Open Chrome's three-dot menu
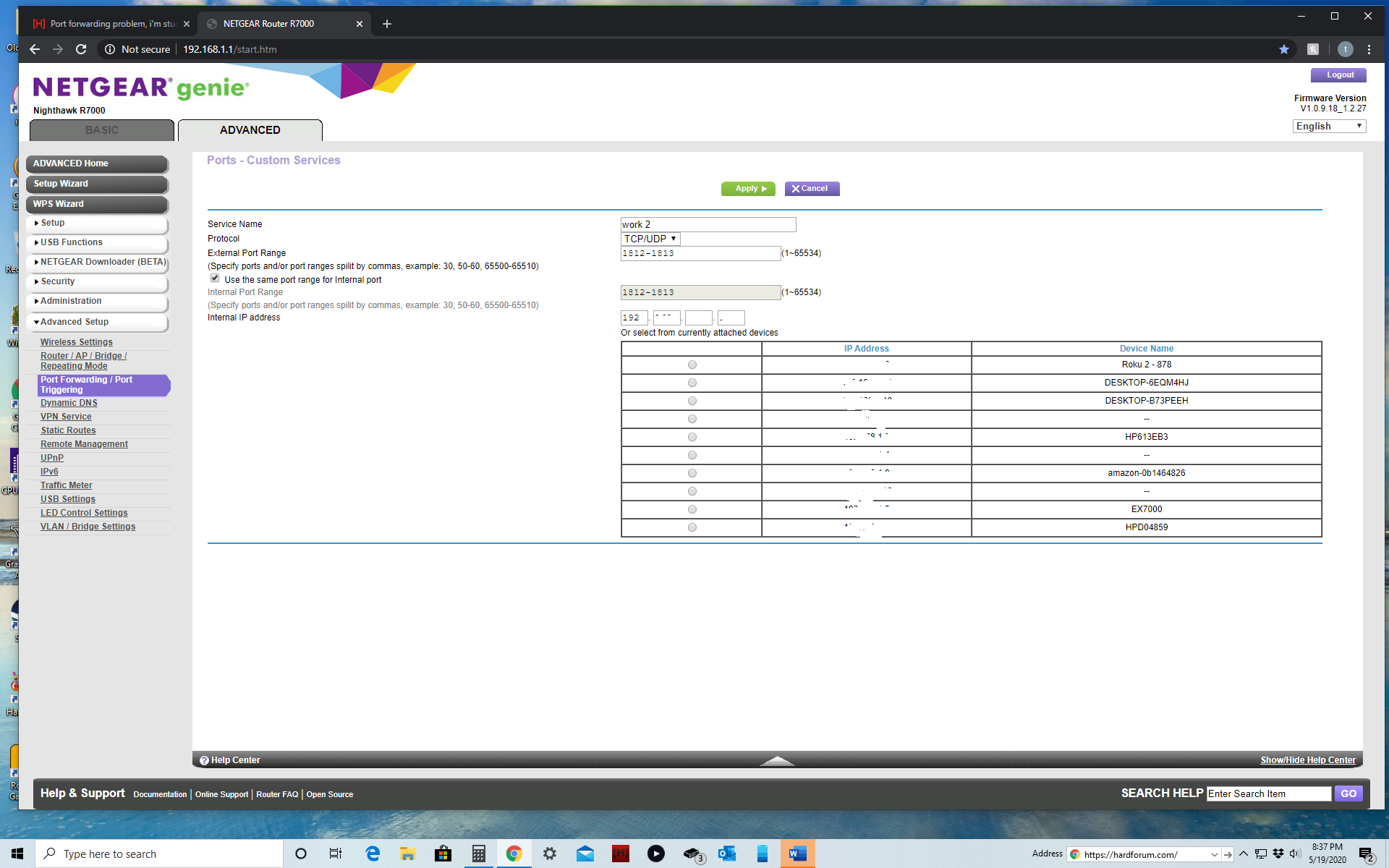The height and width of the screenshot is (868, 1389). click(x=1369, y=49)
